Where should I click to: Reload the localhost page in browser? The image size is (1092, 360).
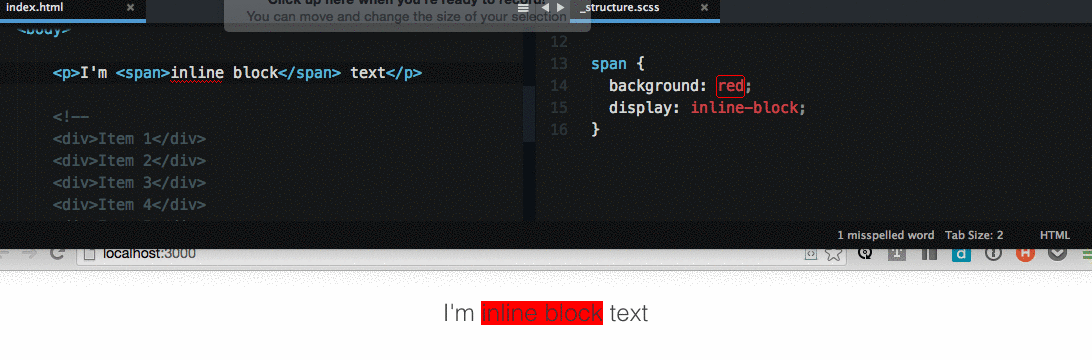(57, 254)
